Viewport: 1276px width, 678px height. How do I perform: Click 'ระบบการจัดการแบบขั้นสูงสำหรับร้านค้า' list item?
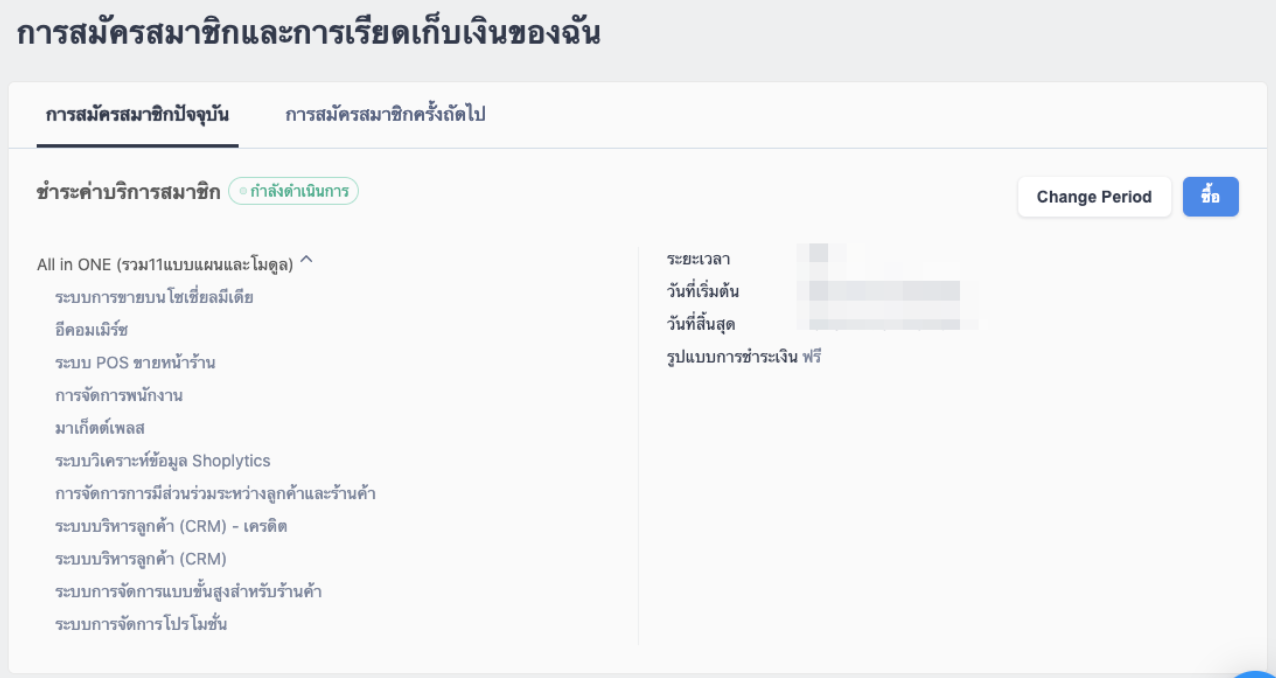(x=188, y=592)
